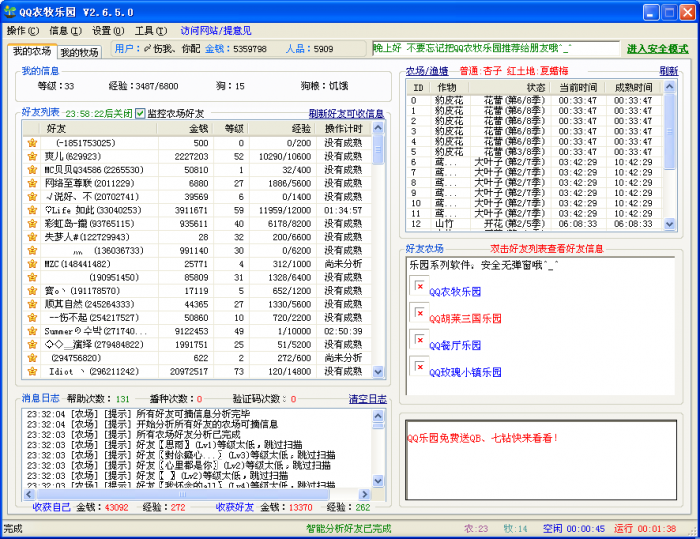The width and height of the screenshot is (700, 539).
Task: Click the star icon beside 彩虹岛-擋(93765115)
Action: click(32, 223)
